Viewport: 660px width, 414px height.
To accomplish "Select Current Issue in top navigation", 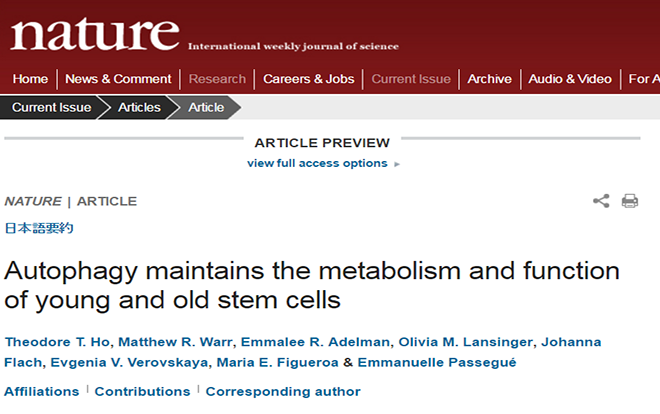I will pos(411,79).
